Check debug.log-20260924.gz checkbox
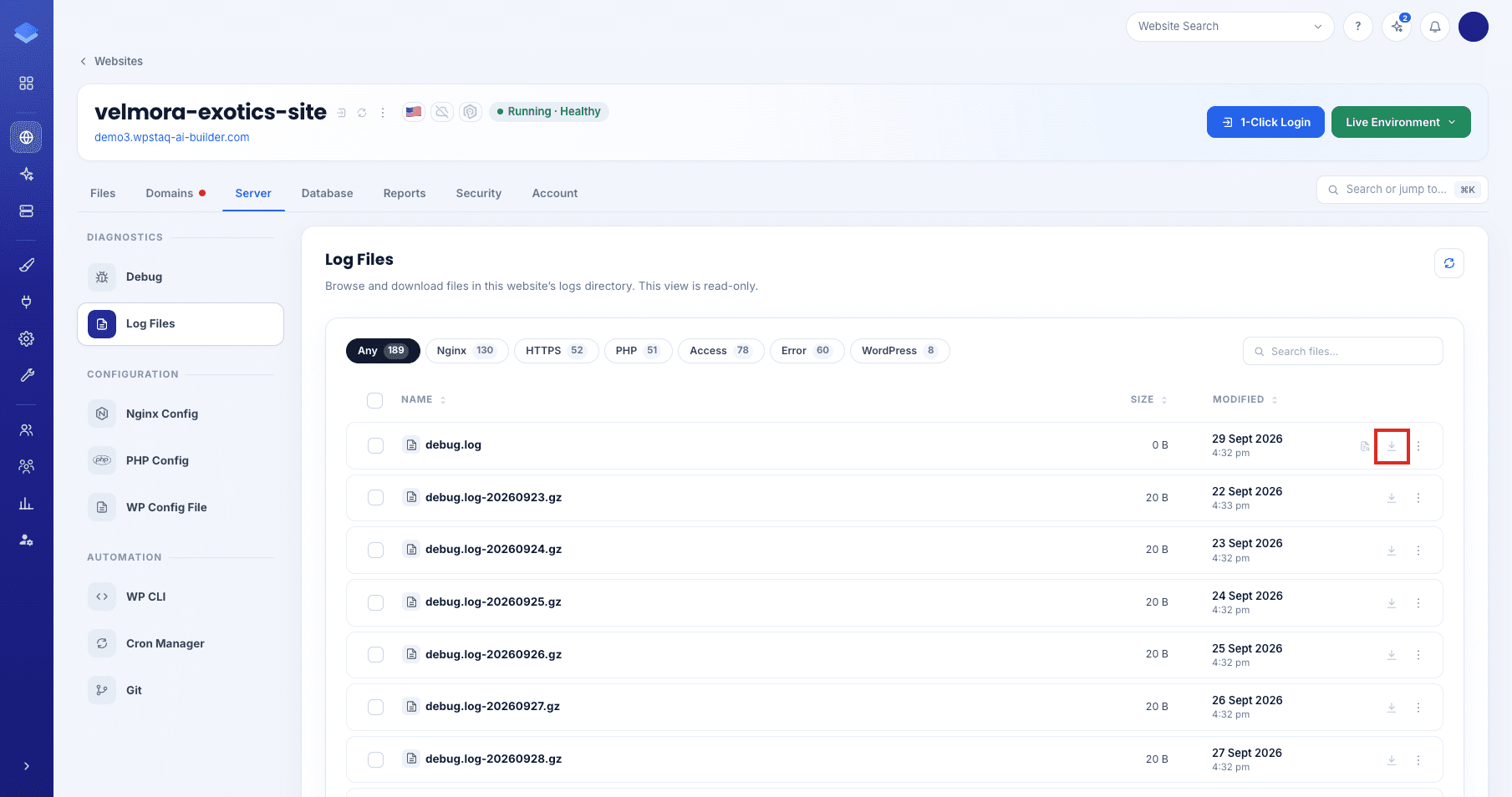The image size is (1512, 797). click(376, 550)
